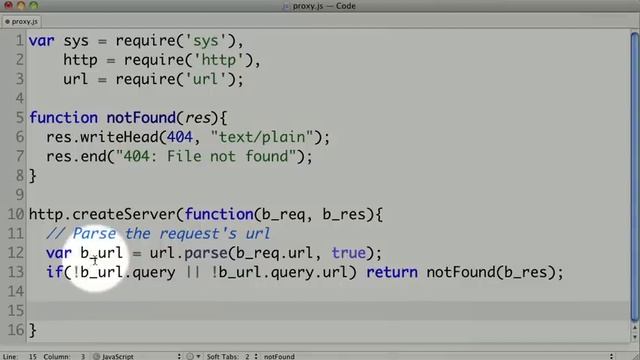Click the Column 3 indicator in status bar
Viewport: 640px width, 360px height.
pyautogui.click(x=64, y=356)
